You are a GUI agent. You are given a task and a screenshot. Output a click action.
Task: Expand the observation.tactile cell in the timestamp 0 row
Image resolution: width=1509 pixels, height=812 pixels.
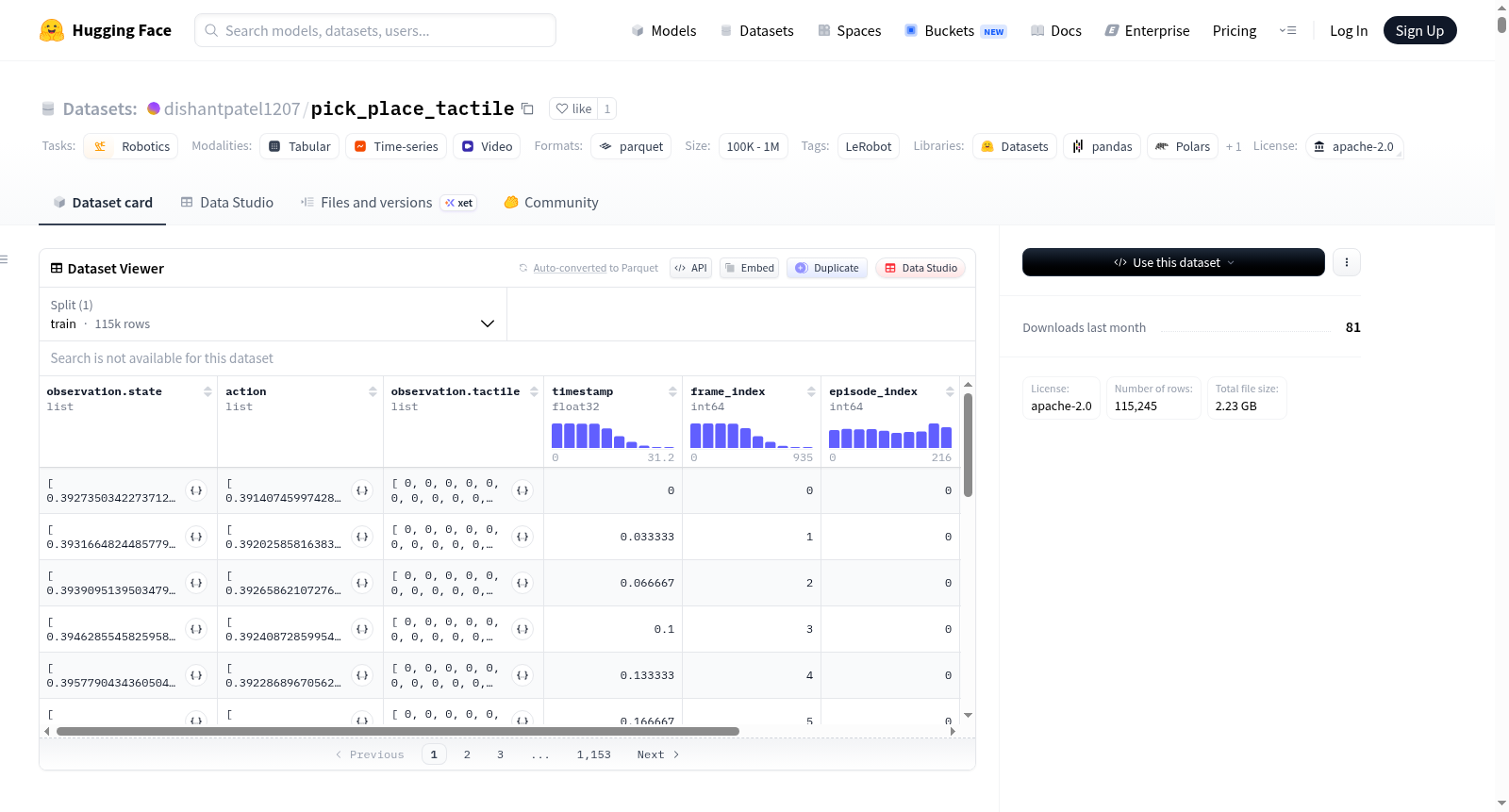tap(522, 490)
